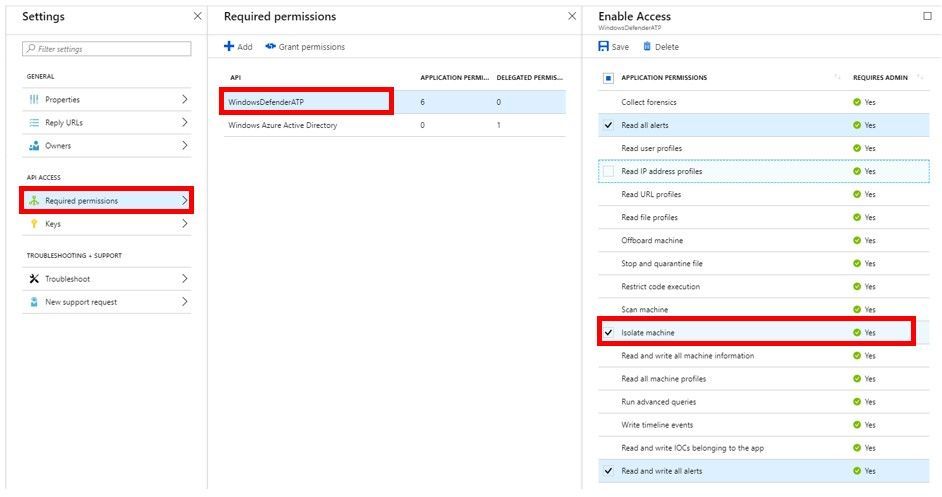
Task: Click the Reply URLs list icon
Action: coord(34,123)
